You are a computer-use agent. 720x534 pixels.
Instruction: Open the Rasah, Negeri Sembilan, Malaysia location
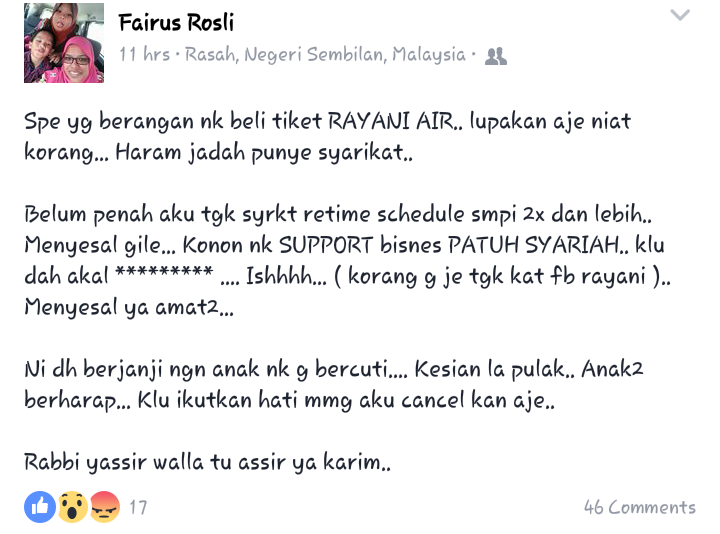pyautogui.click(x=325, y=55)
